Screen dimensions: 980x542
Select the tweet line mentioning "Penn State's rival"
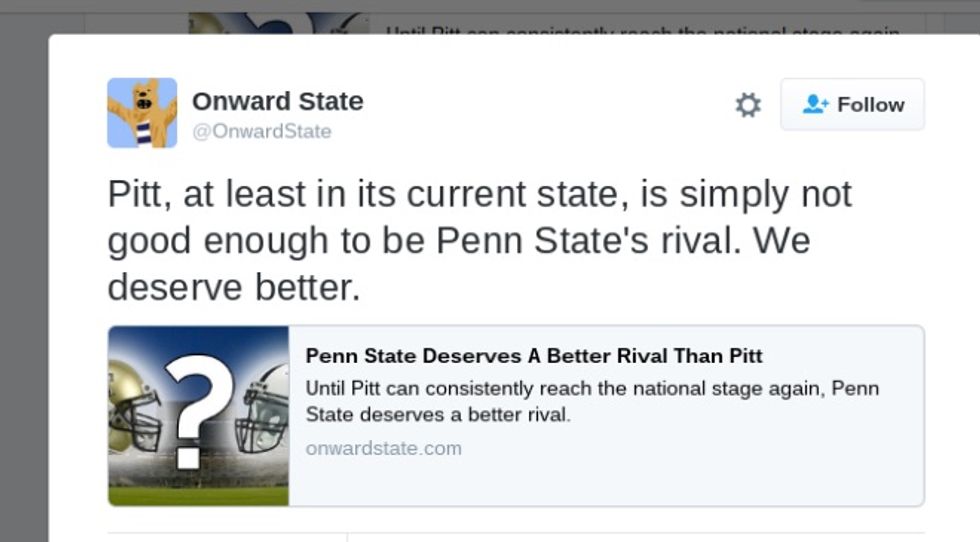click(x=458, y=241)
